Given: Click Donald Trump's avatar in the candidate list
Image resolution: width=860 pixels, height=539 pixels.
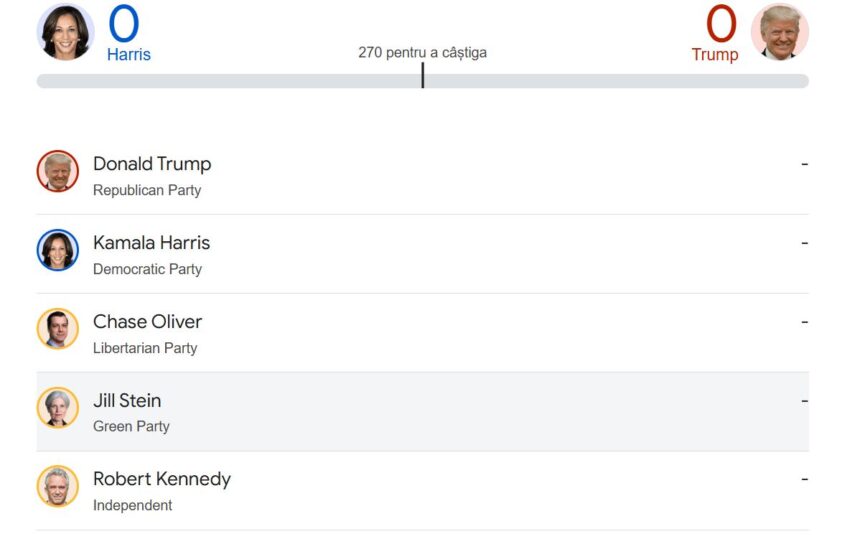Looking at the screenshot, I should click(58, 171).
